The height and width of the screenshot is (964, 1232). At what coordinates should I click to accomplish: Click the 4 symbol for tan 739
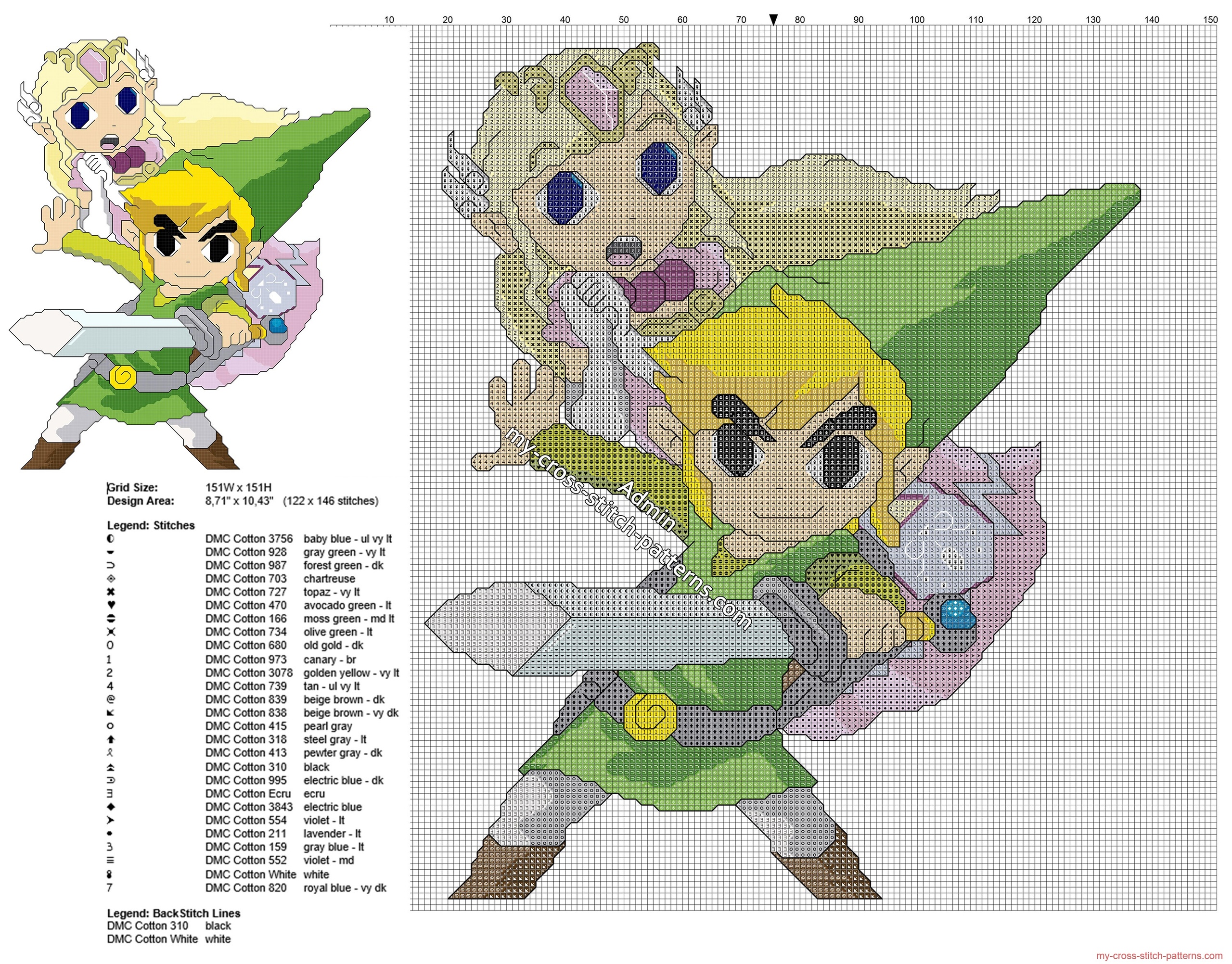tap(110, 686)
